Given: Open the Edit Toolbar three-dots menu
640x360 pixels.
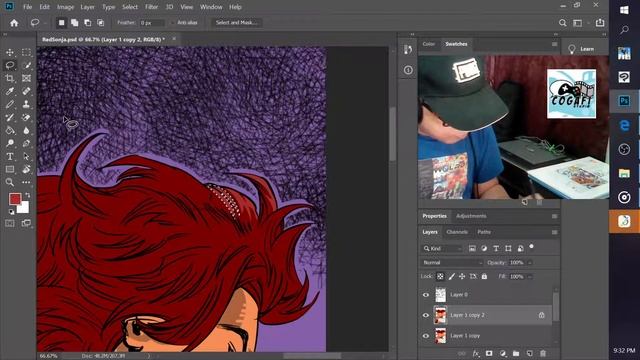Looking at the screenshot, I should coord(26,182).
